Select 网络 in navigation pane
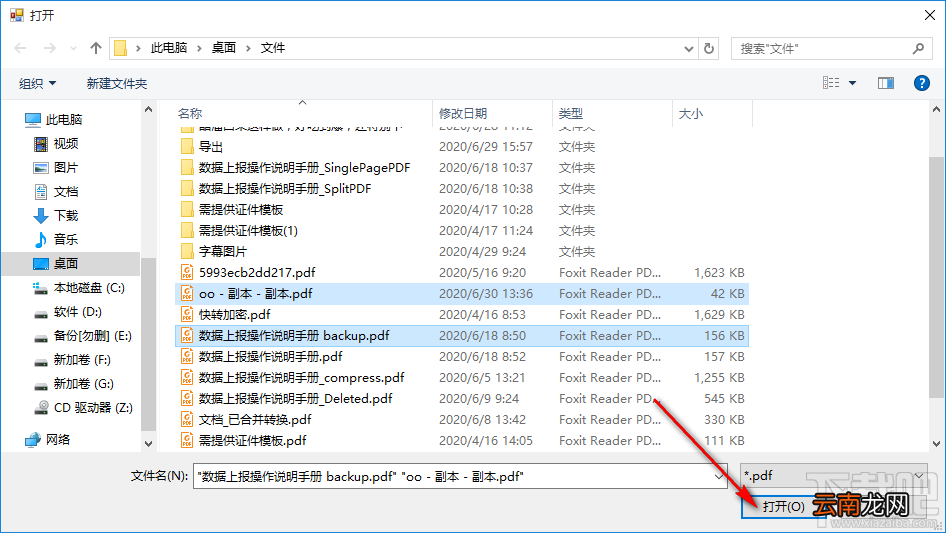Image resolution: width=946 pixels, height=533 pixels. 48,439
